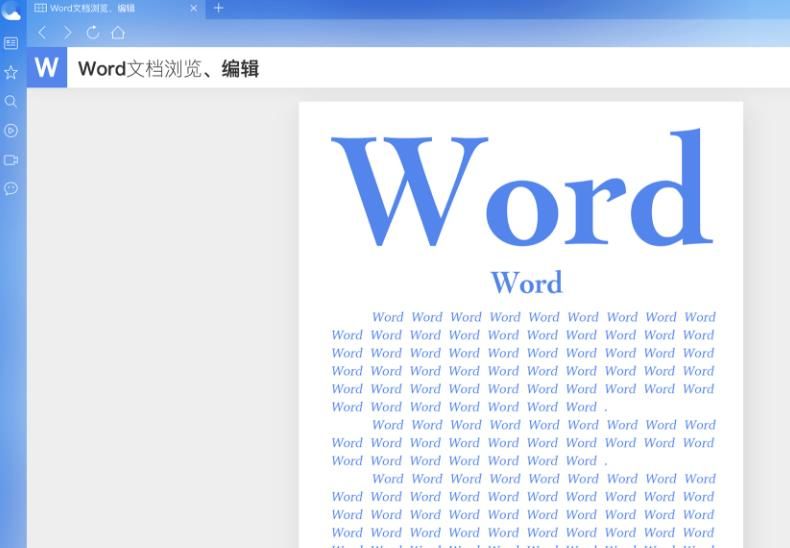
Task: Reload the page with refresh icon
Action: [93, 33]
